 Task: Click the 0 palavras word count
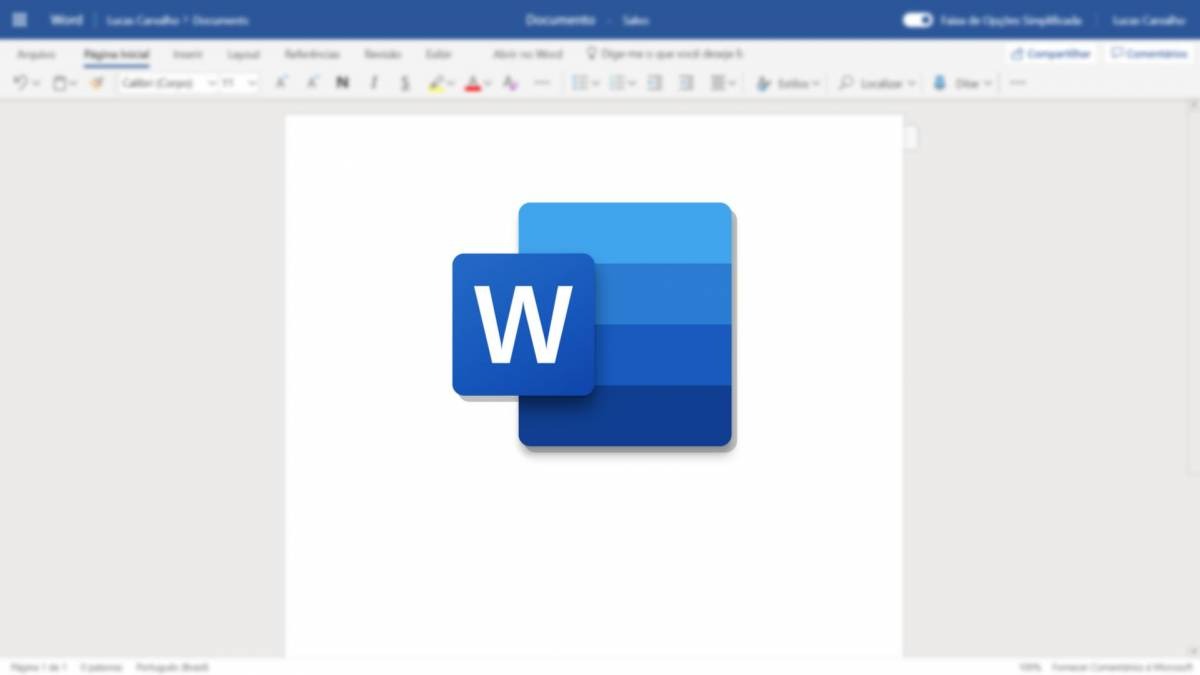click(x=101, y=667)
